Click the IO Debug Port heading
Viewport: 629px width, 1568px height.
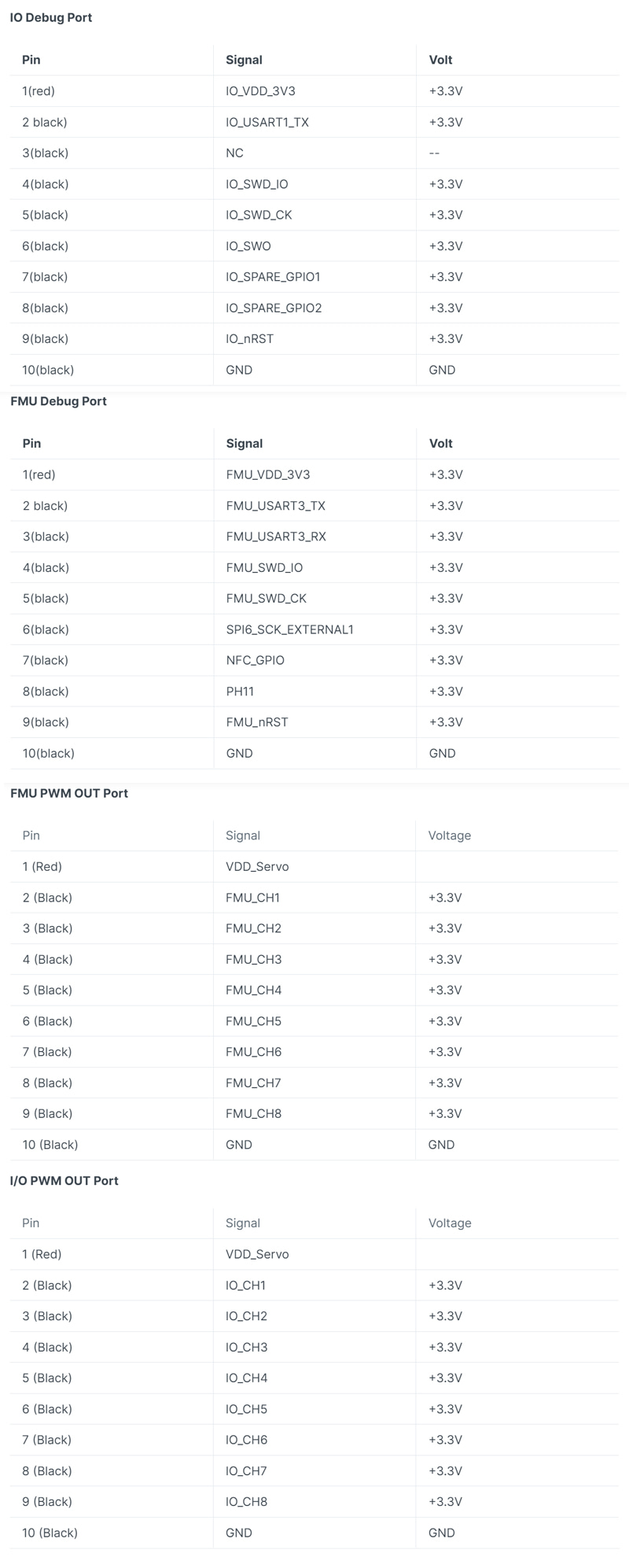(51, 17)
